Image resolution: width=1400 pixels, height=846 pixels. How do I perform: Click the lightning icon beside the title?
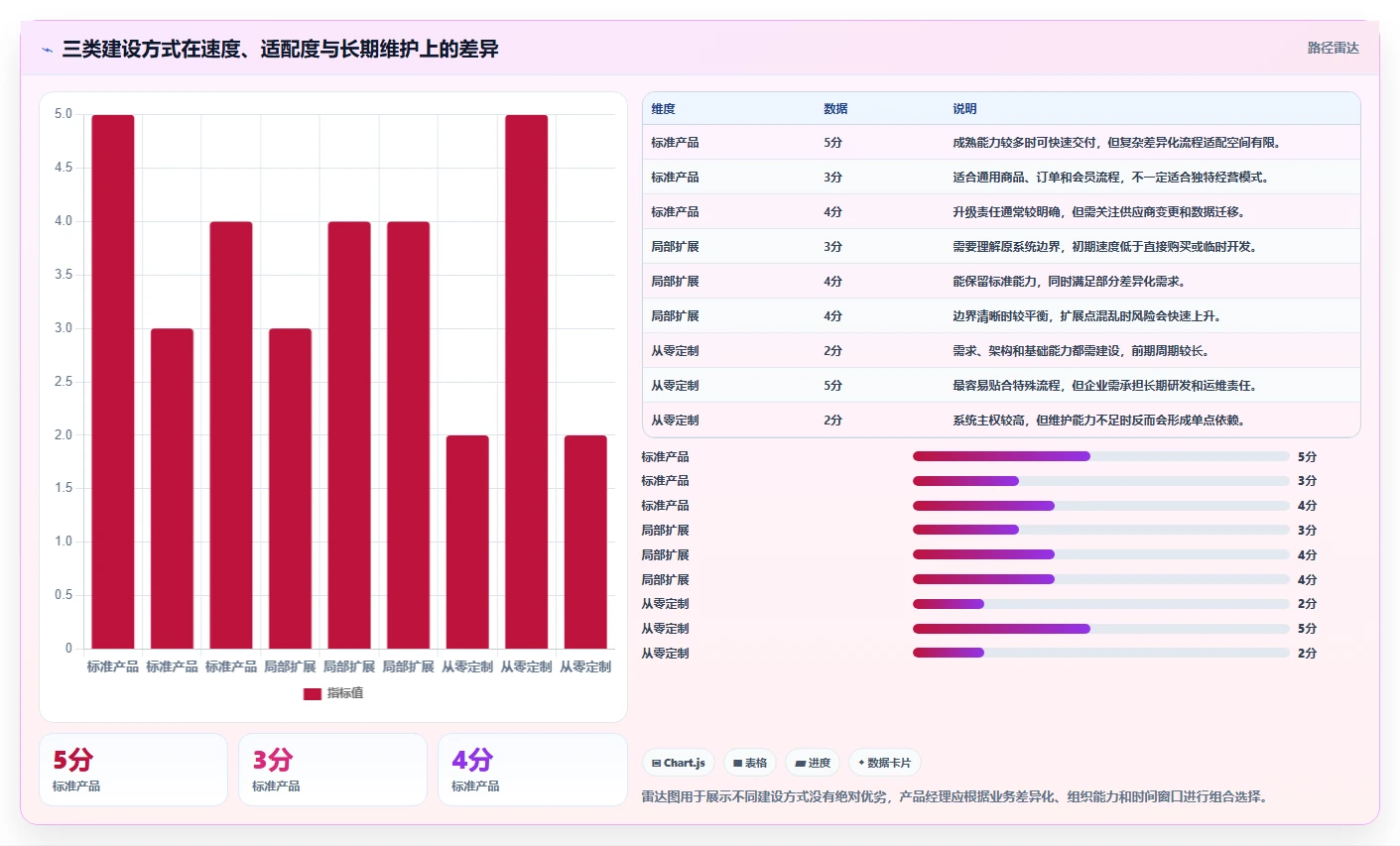pyautogui.click(x=47, y=50)
